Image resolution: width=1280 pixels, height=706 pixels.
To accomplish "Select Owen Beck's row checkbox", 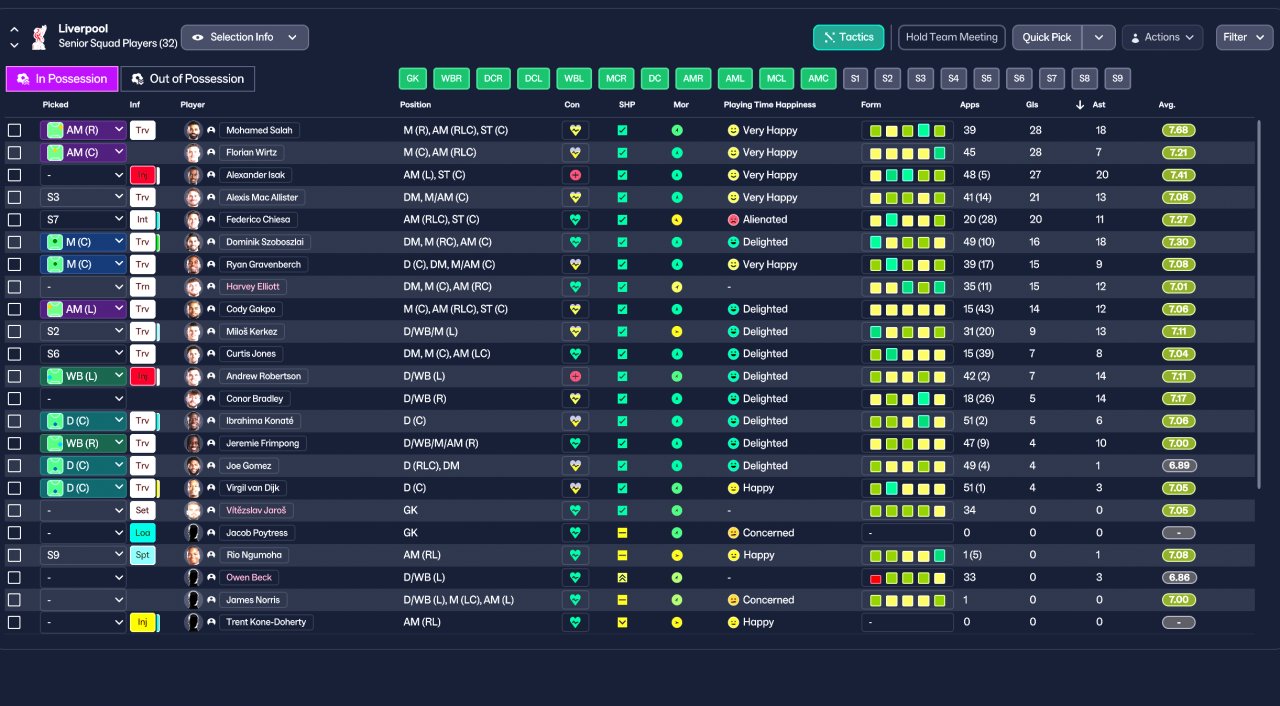I will (x=14, y=578).
